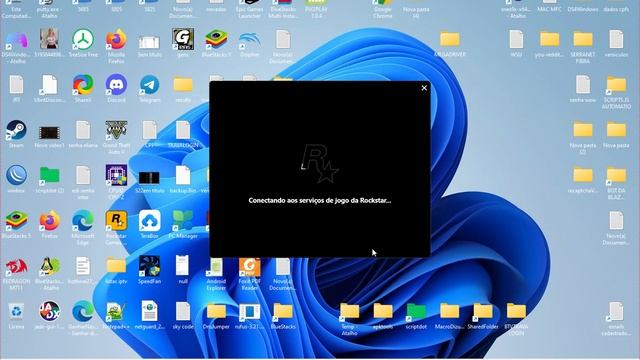Select the Novo video1 video file

[49, 132]
